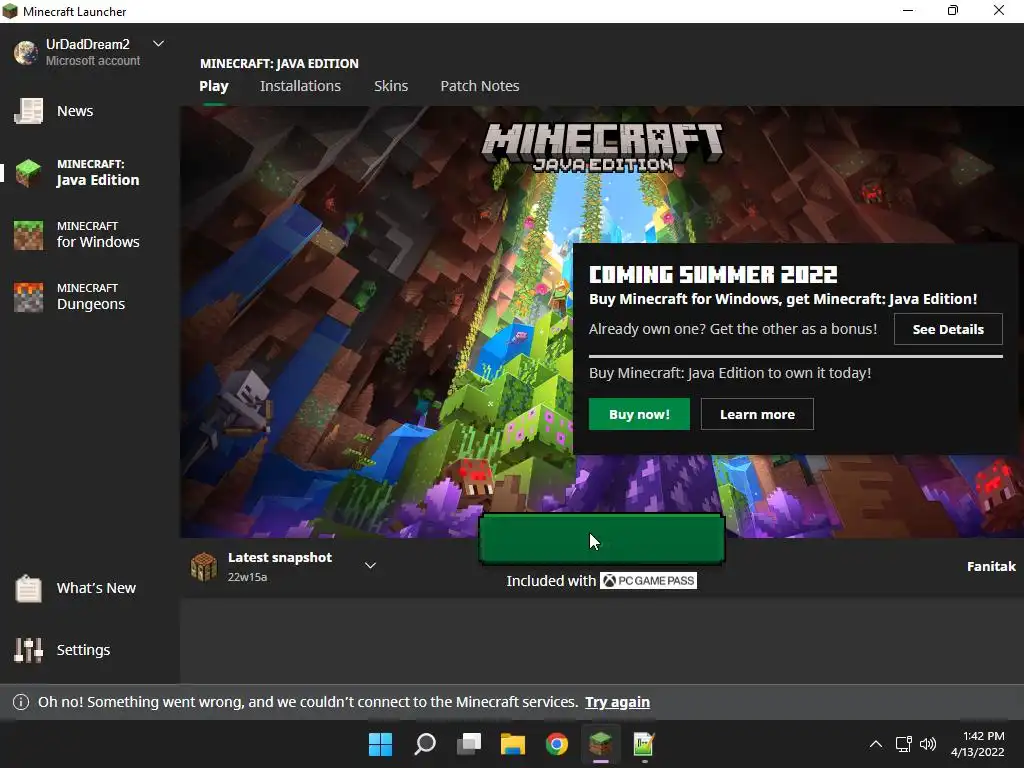Image resolution: width=1024 pixels, height=768 pixels.
Task: Open Settings sliders icon
Action: [x=29, y=650]
